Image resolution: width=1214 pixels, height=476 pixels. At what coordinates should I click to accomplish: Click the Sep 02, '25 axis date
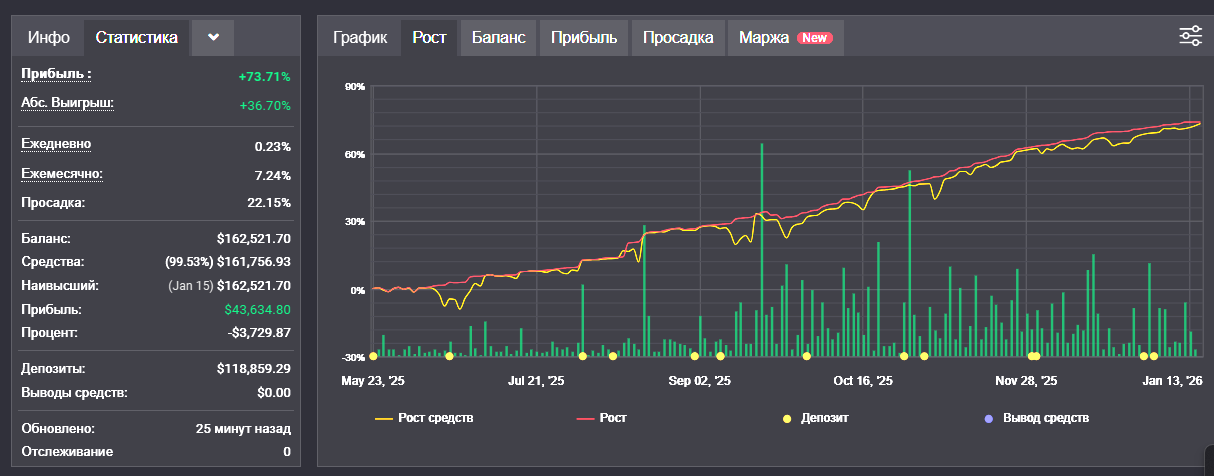click(700, 381)
